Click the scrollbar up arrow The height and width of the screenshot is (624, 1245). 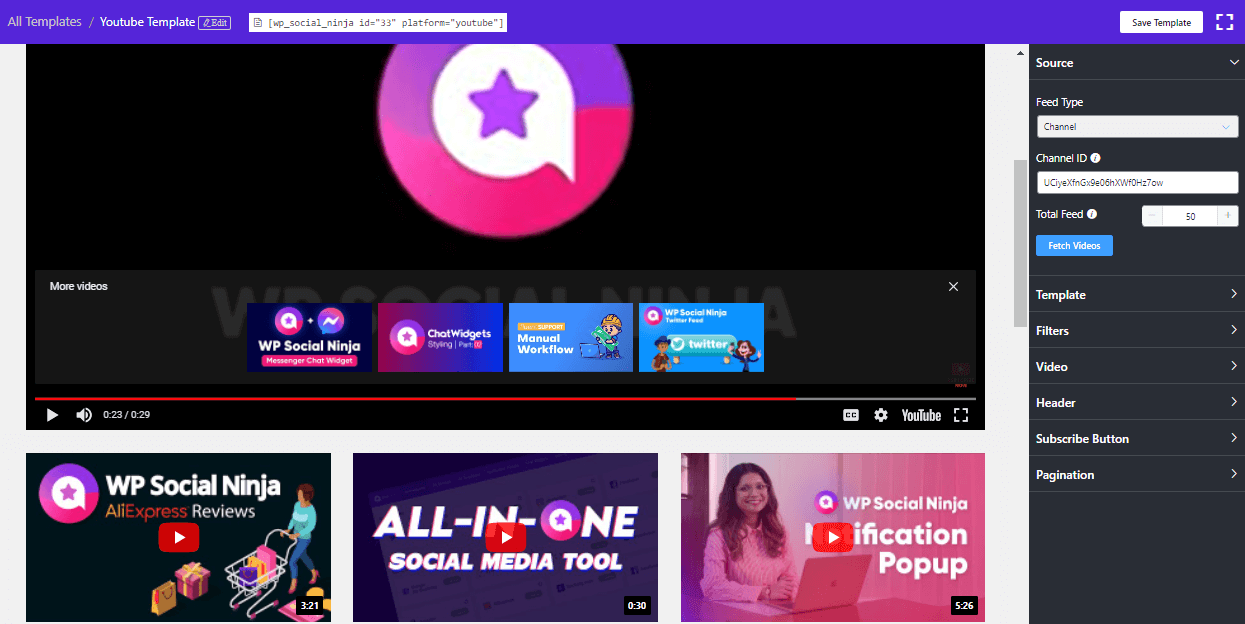[1020, 52]
